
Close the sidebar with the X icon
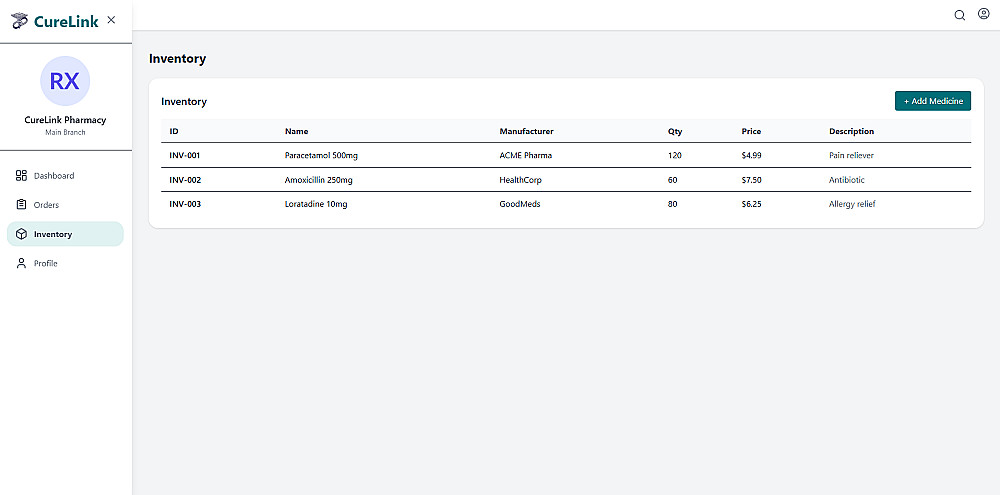pos(111,20)
